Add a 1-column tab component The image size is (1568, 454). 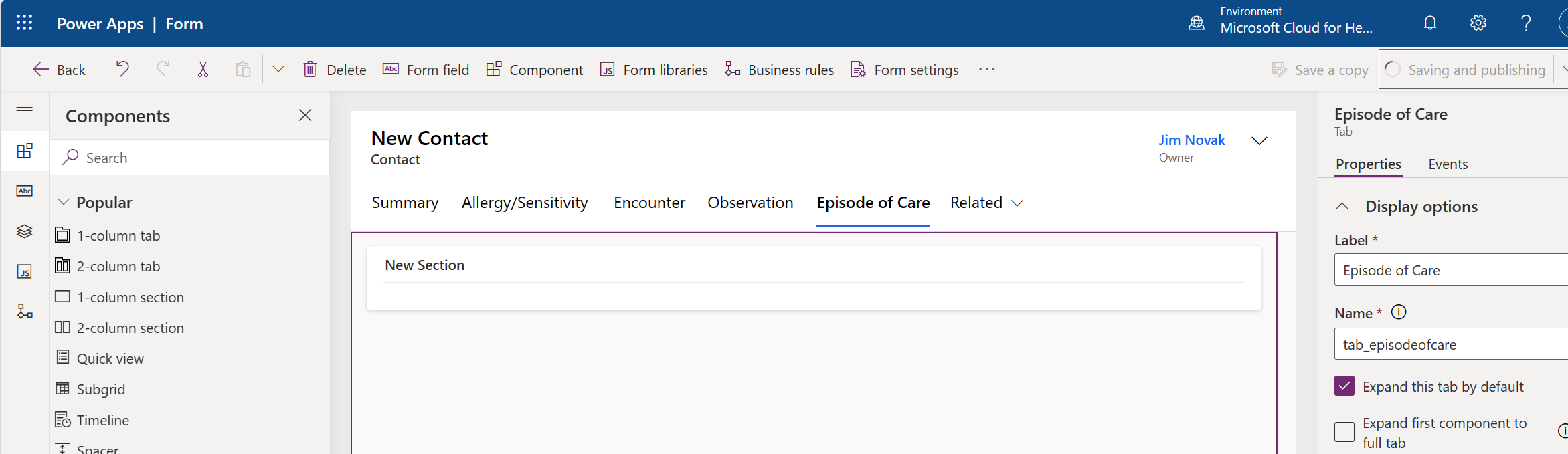[x=108, y=235]
